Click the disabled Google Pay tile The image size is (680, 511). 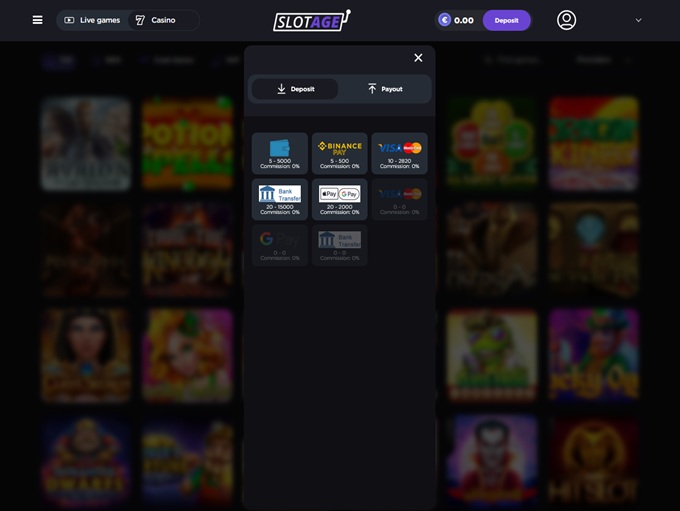point(279,245)
